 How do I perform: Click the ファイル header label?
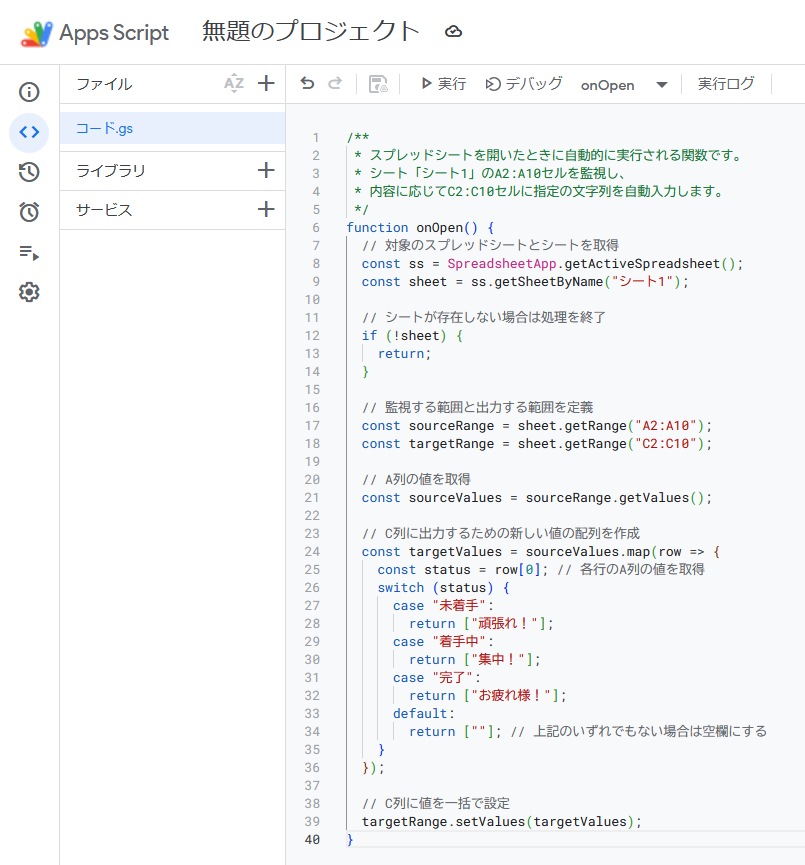[104, 84]
